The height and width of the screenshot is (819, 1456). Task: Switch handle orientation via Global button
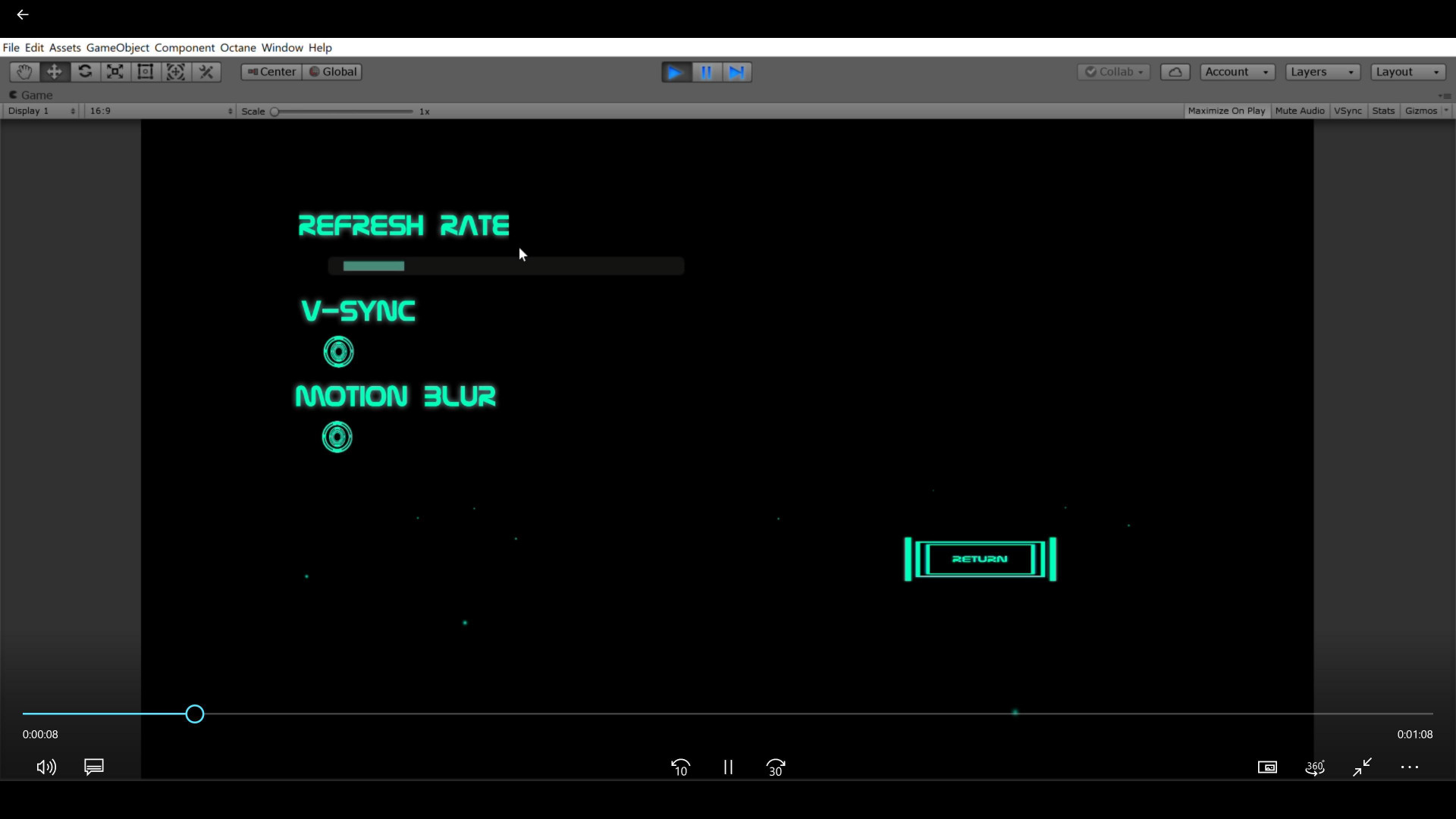coord(332,72)
